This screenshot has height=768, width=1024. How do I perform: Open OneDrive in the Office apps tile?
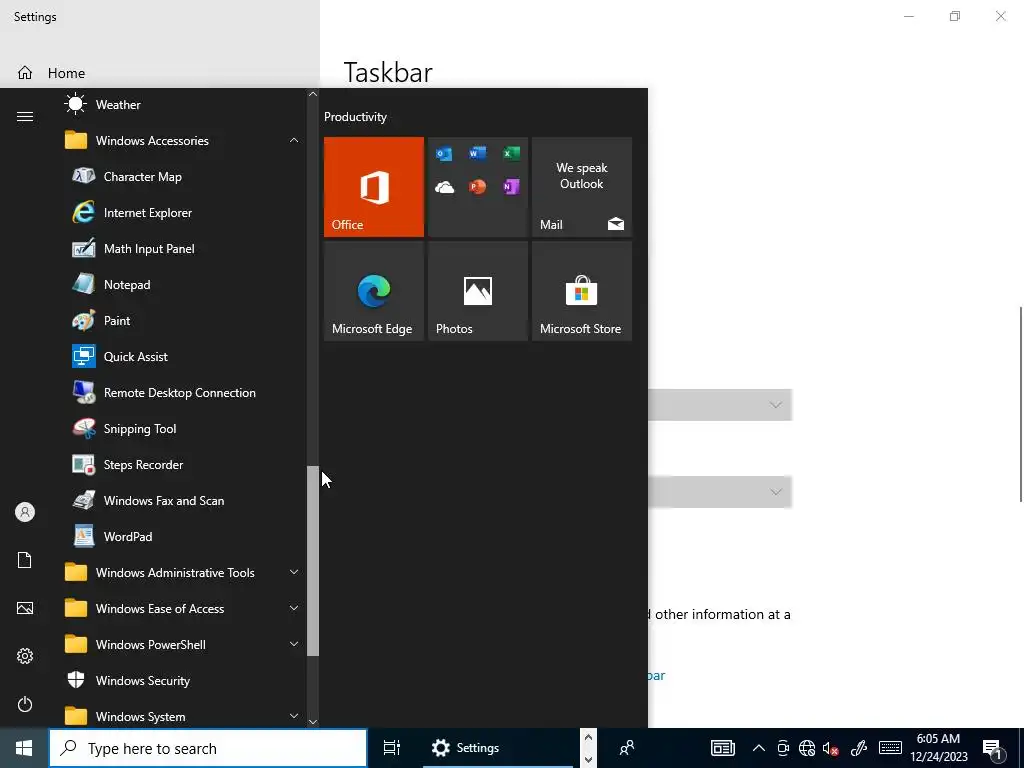[444, 187]
